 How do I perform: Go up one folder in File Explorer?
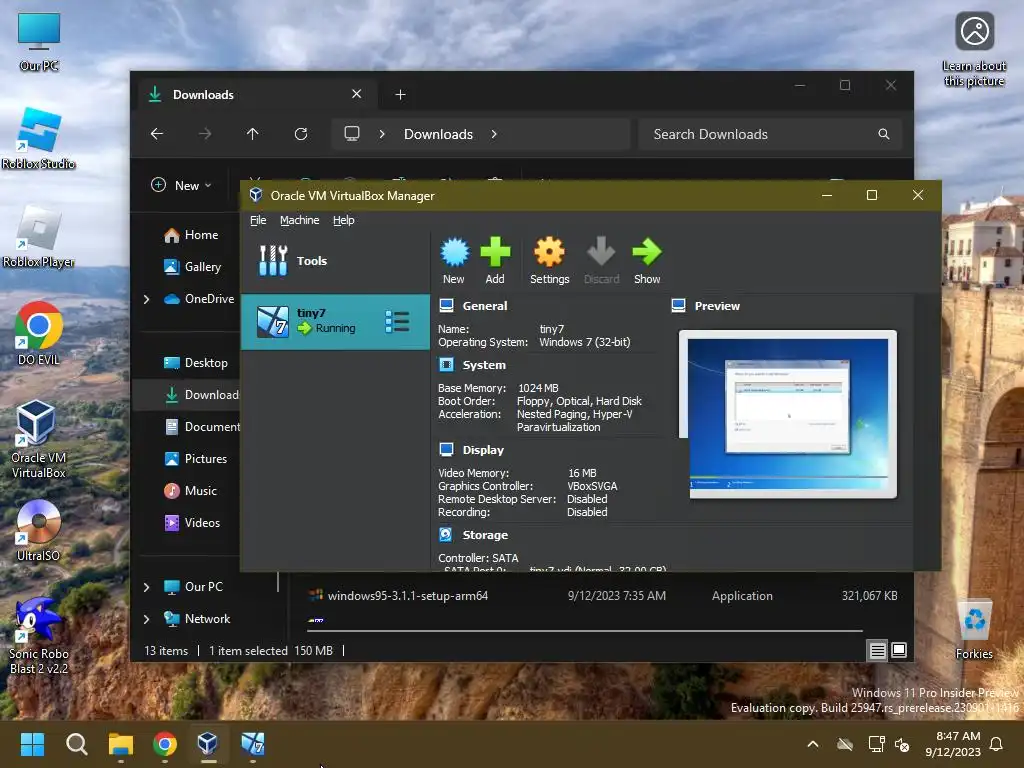253,134
